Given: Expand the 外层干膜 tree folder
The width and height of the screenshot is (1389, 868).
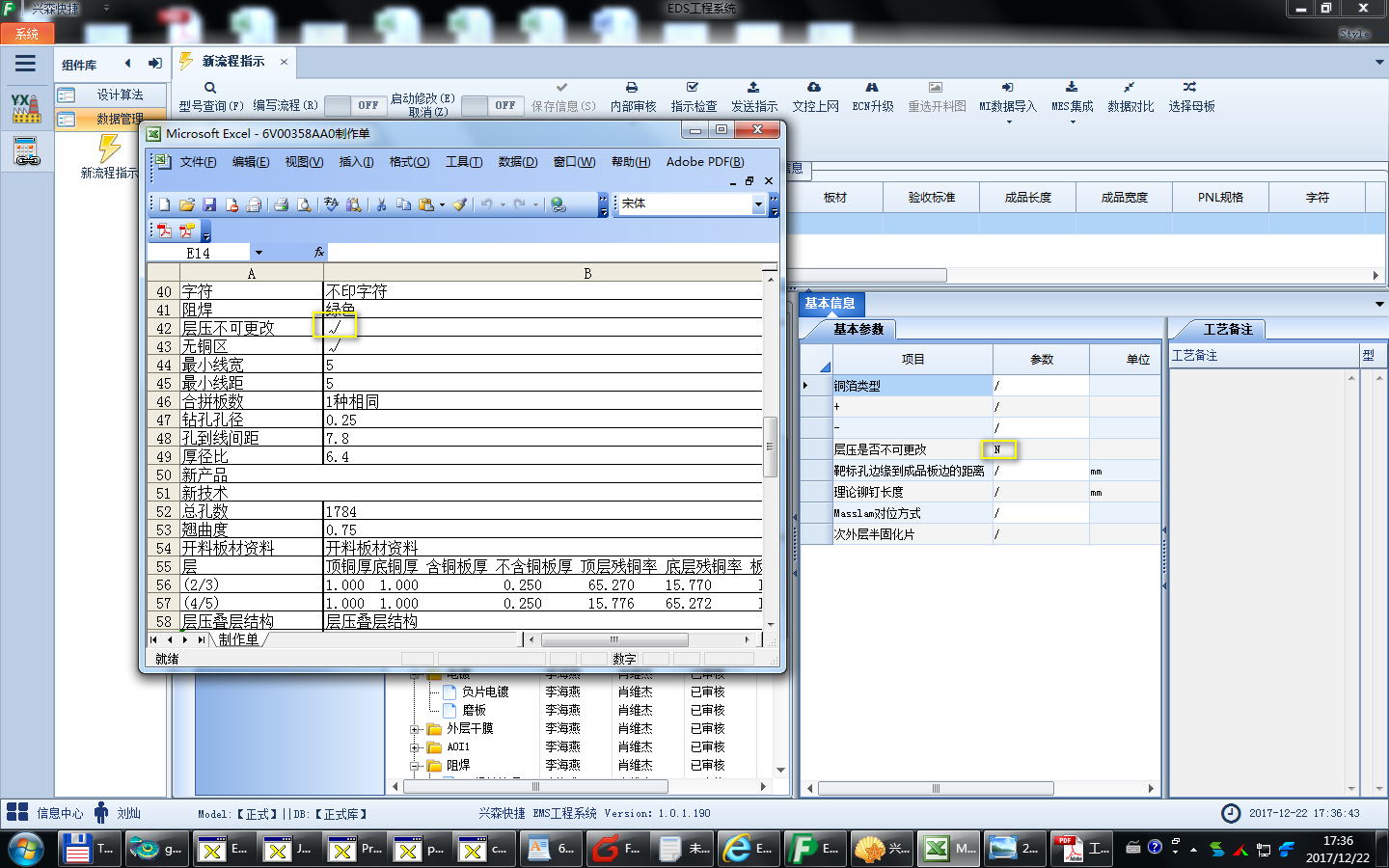Looking at the screenshot, I should [415, 729].
